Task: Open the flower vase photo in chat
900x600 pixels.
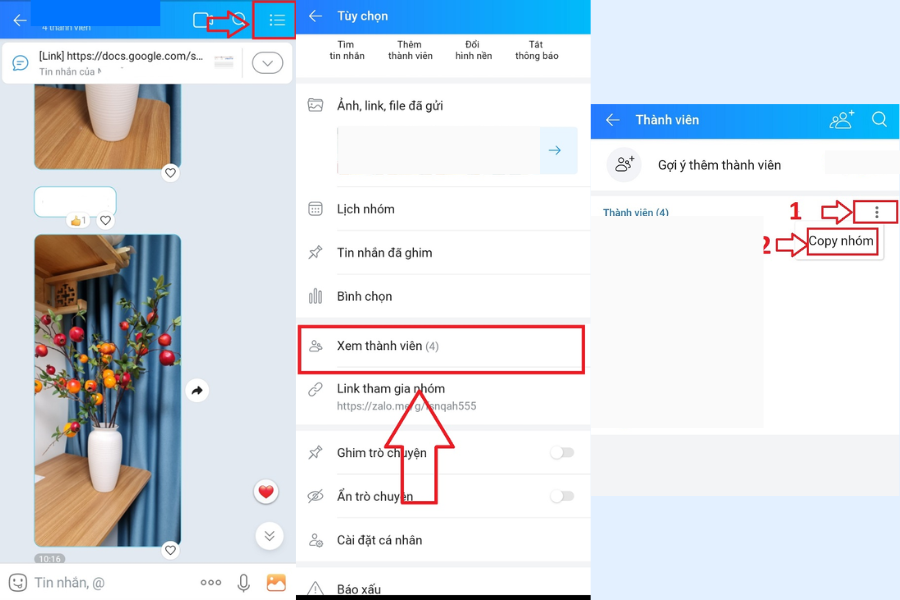Action: coord(108,390)
